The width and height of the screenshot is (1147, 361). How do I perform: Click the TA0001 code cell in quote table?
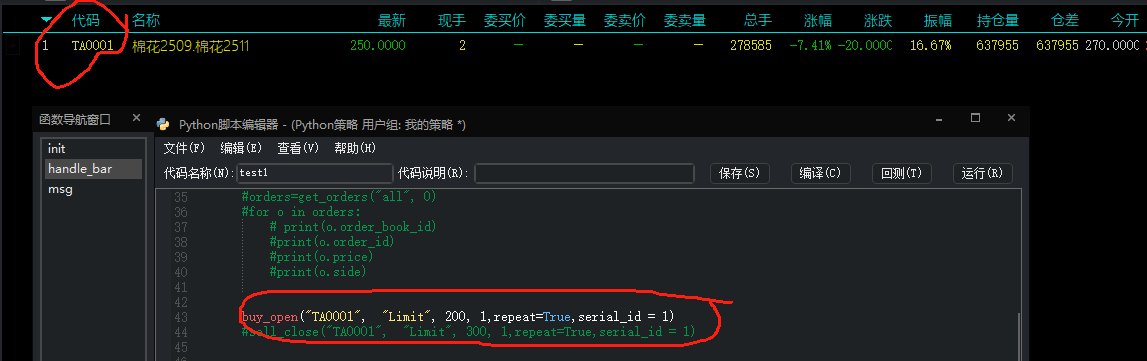pyautogui.click(x=93, y=45)
